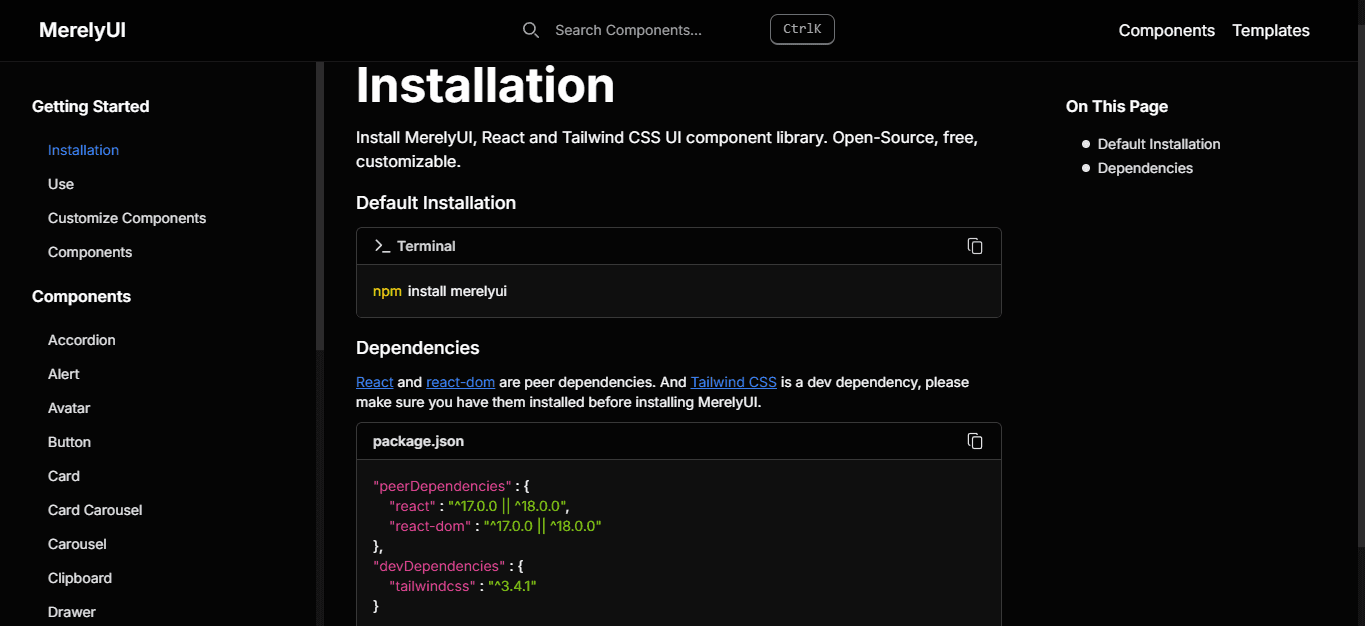This screenshot has height=626, width=1365.
Task: Click the Dependencies section heading
Action: pos(418,348)
